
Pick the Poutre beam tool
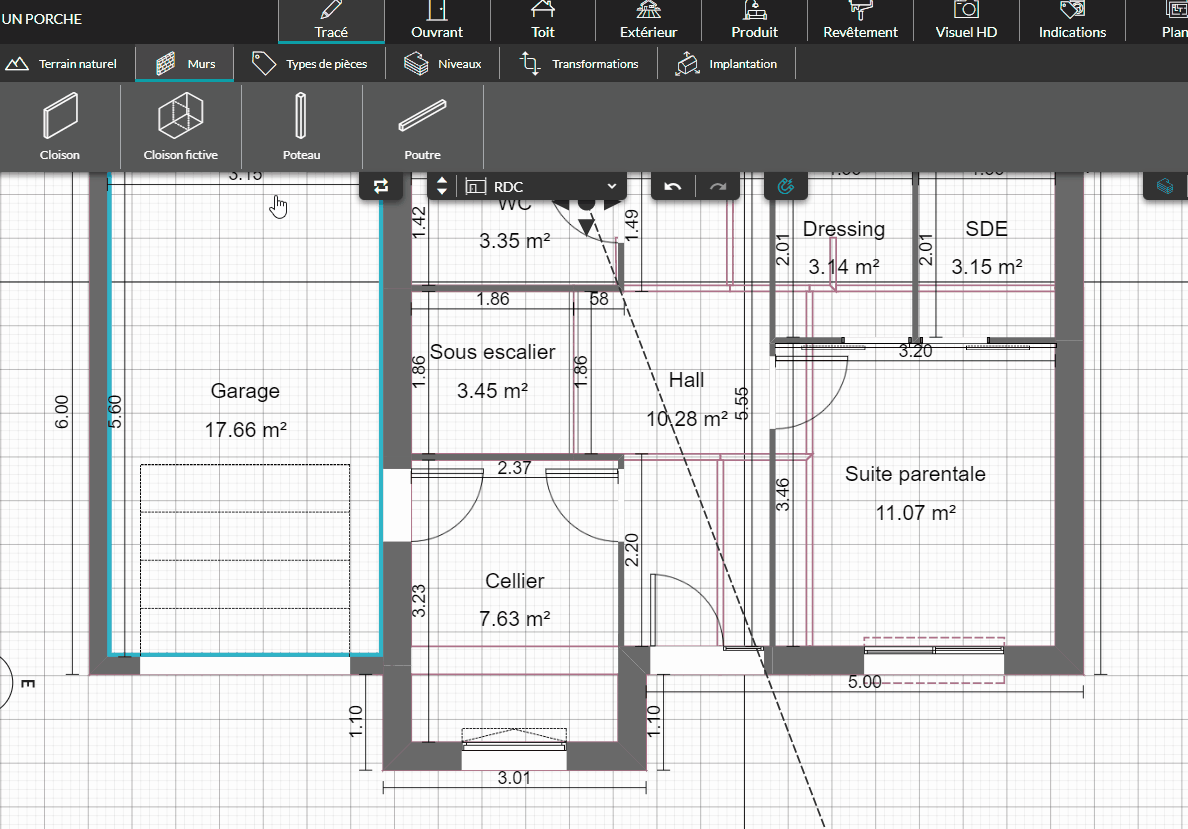tap(422, 126)
